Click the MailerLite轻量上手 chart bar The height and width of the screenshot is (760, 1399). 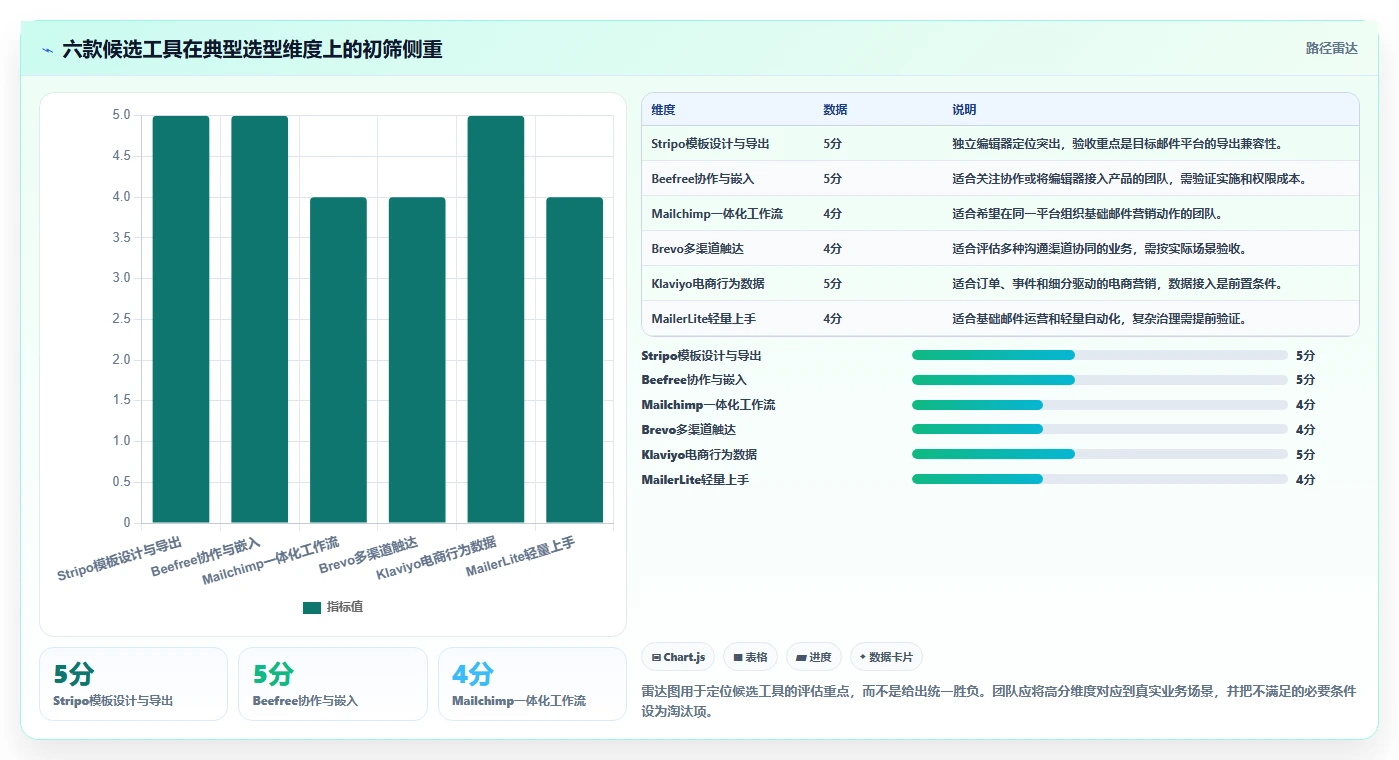(x=575, y=360)
